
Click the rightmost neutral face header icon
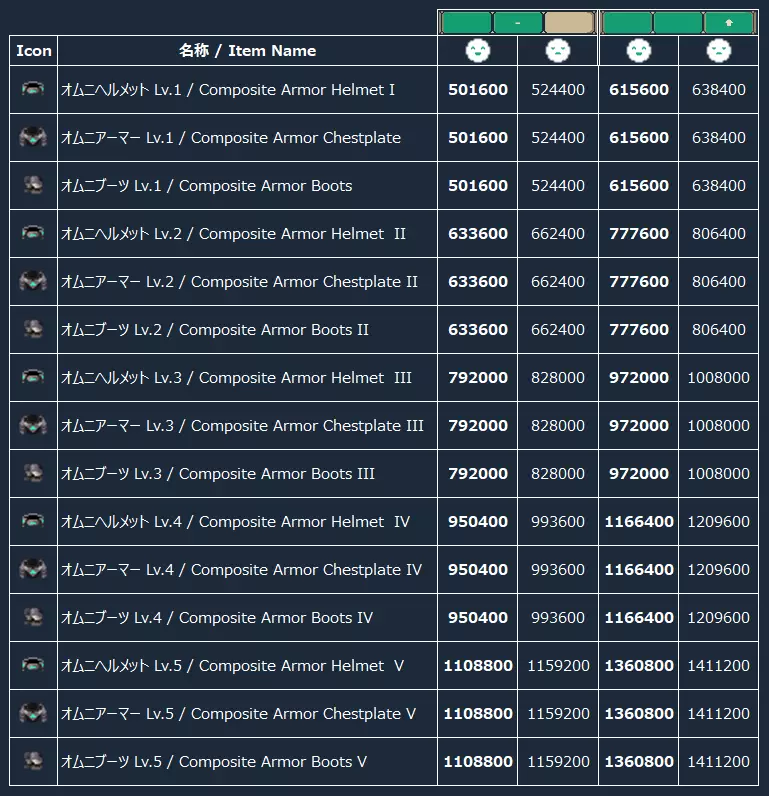[719, 50]
